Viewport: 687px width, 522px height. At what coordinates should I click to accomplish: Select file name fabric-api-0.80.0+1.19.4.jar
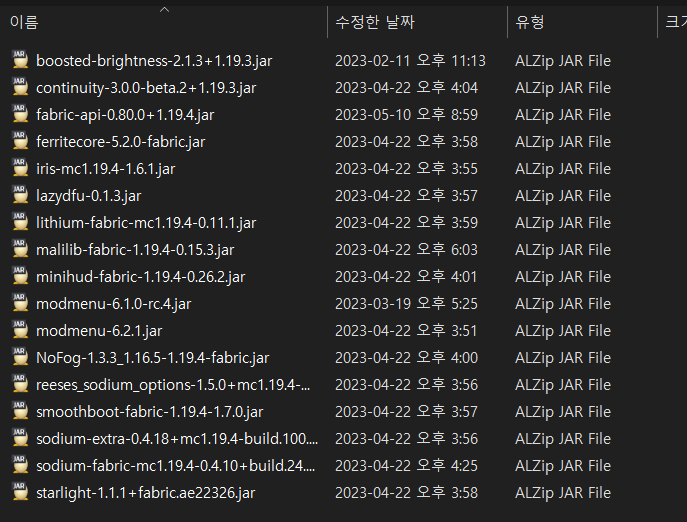(125, 115)
